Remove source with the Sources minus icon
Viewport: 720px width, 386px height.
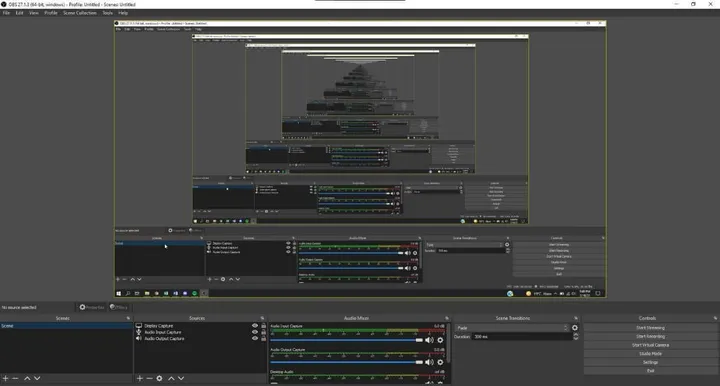coord(149,378)
